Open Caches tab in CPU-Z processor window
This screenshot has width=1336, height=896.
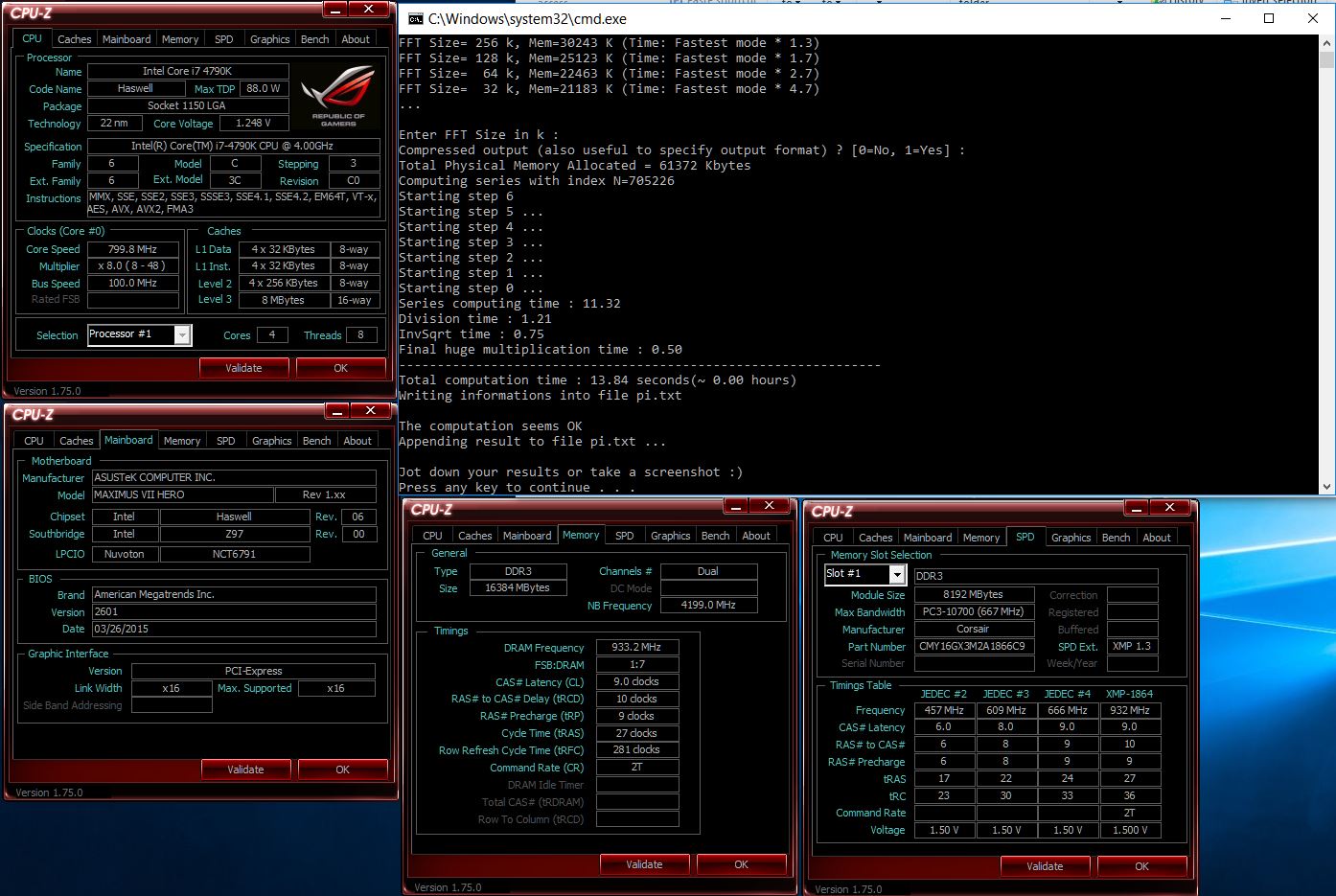(x=74, y=39)
